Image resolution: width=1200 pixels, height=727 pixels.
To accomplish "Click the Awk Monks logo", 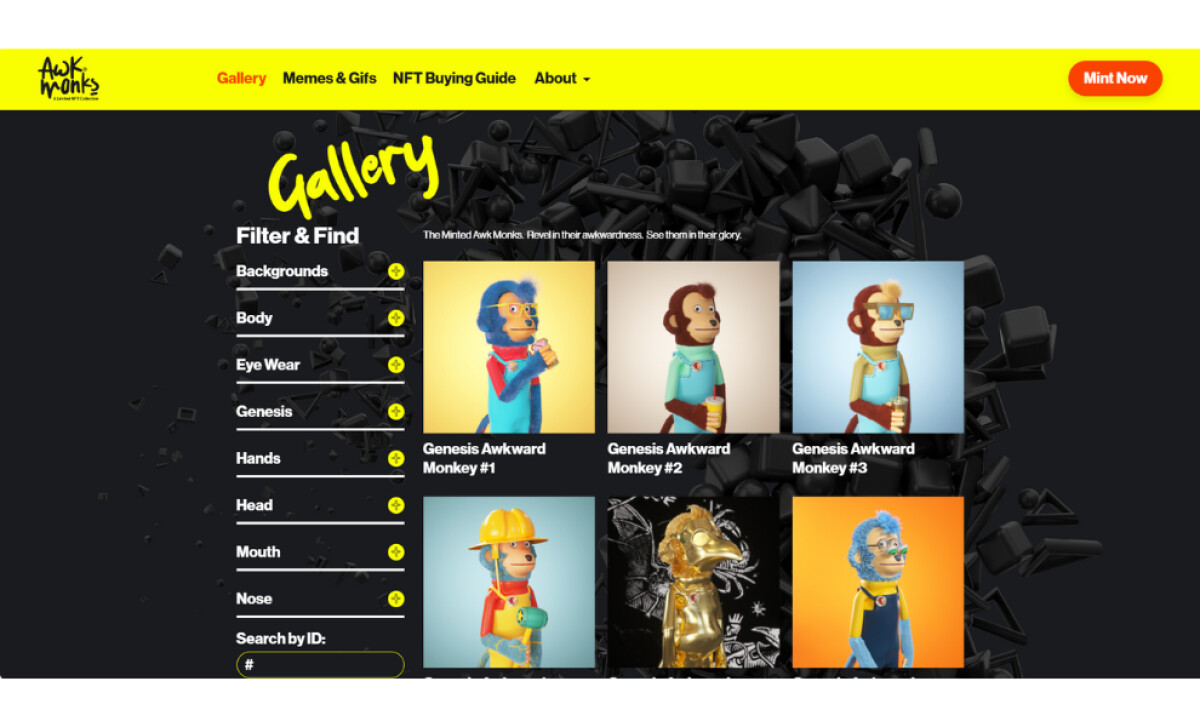I will pyautogui.click(x=68, y=78).
